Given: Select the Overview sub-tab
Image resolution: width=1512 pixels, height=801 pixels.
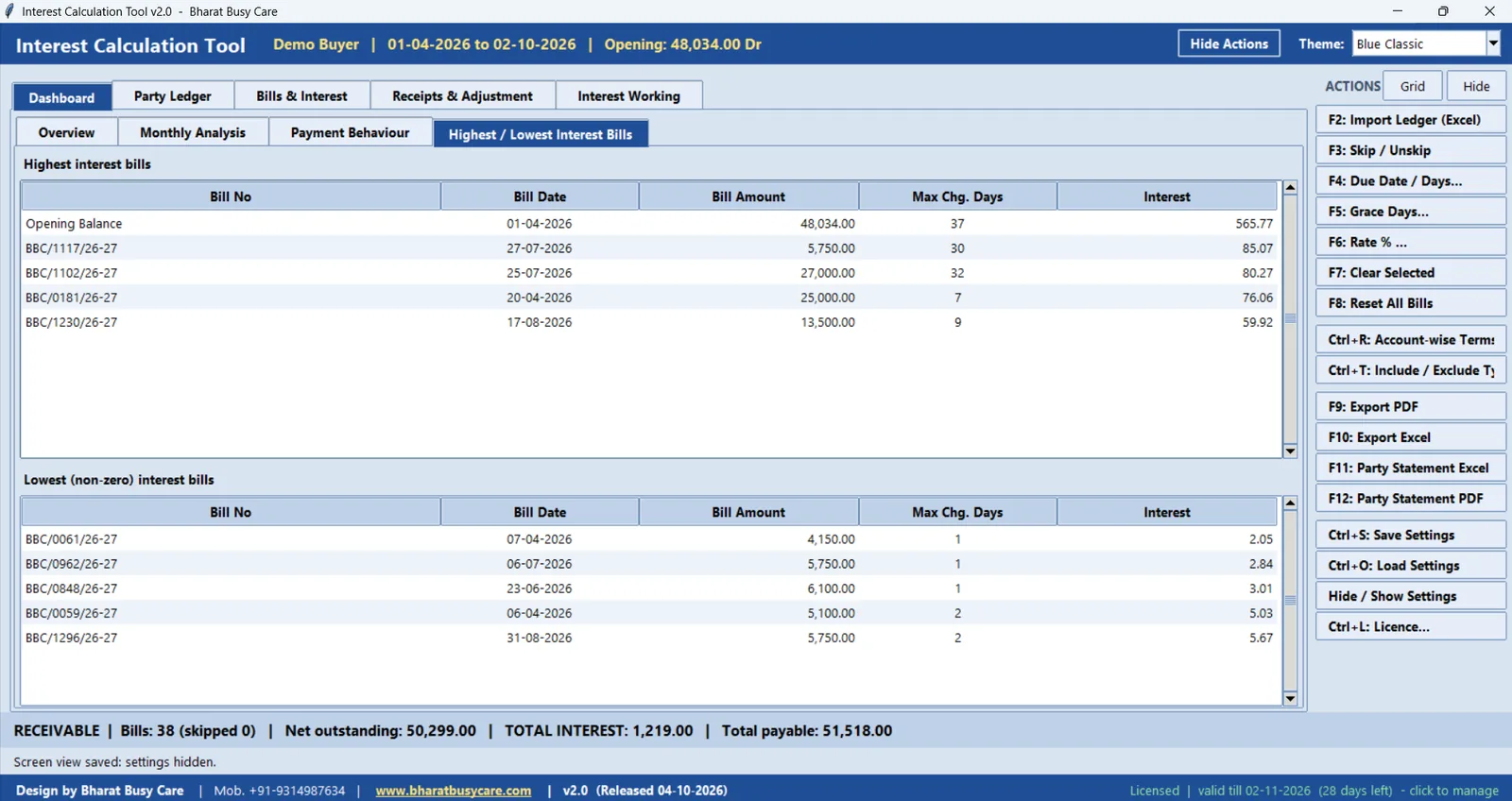Looking at the screenshot, I should pos(66,132).
